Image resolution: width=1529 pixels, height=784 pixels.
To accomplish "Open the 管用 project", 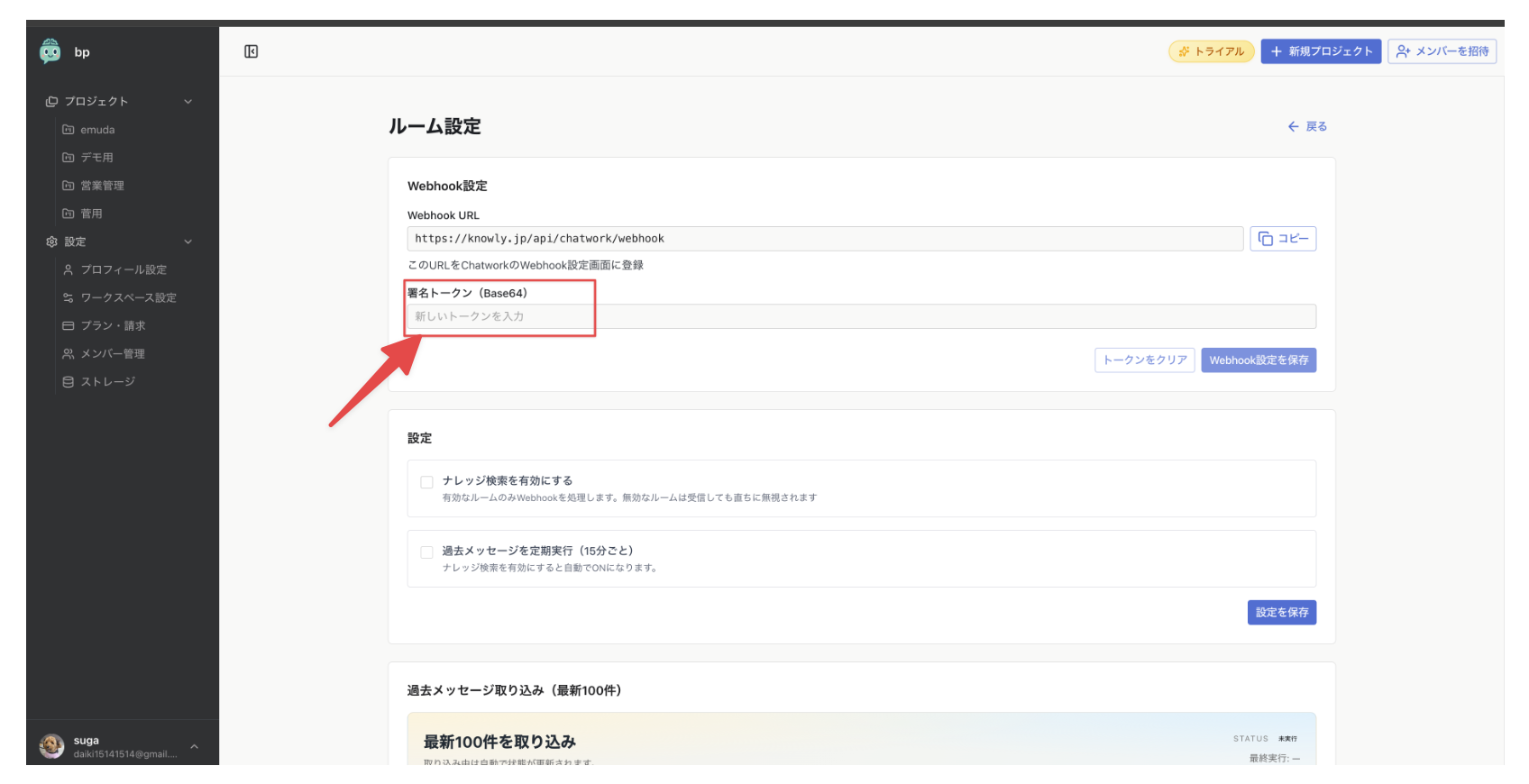I will click(91, 214).
